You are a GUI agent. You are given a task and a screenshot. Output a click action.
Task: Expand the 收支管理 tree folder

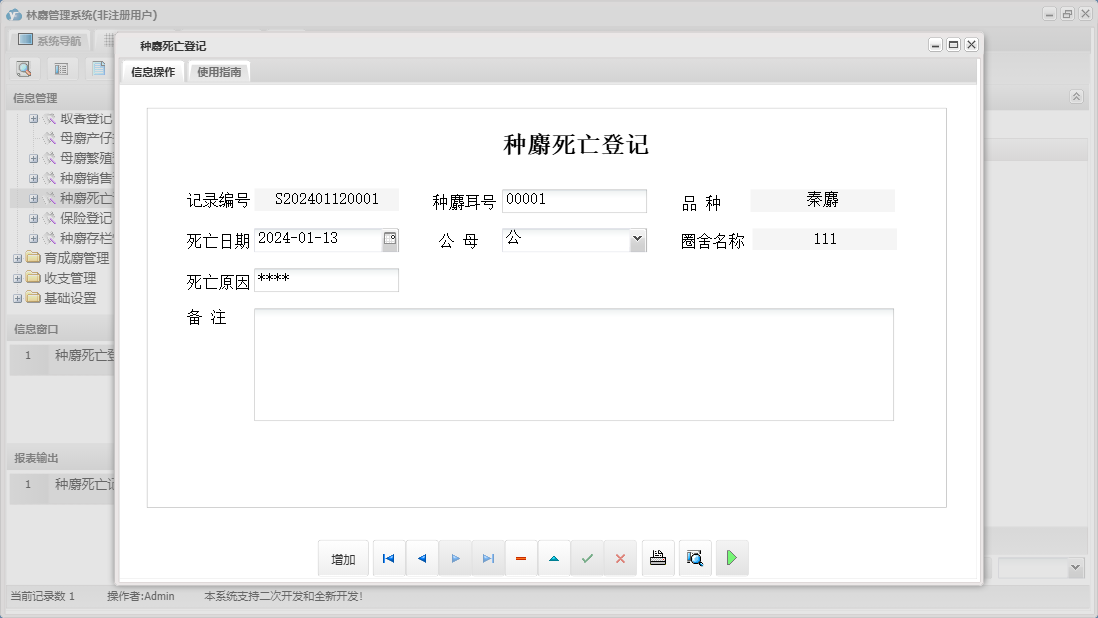tap(18, 278)
